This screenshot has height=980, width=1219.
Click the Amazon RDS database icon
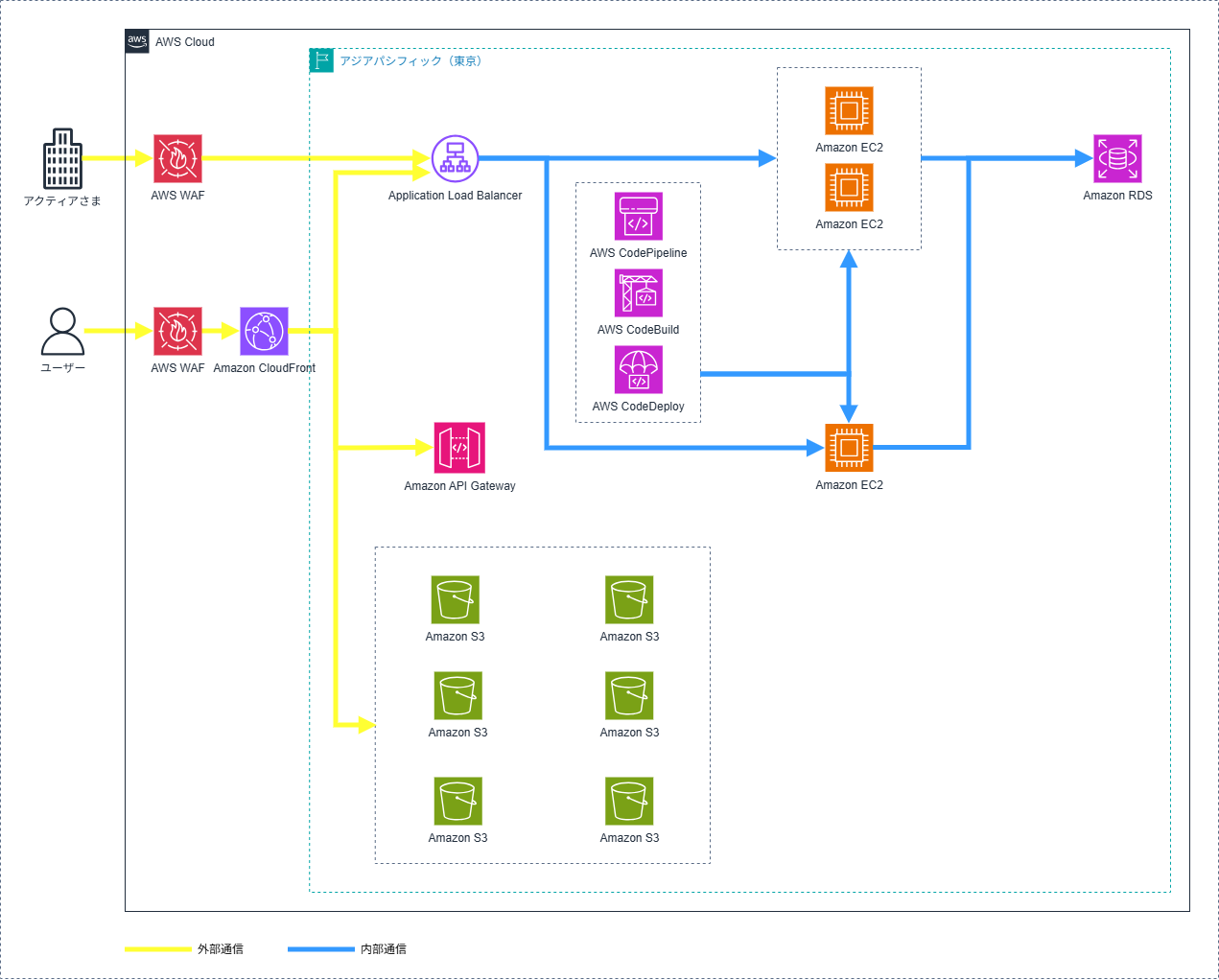tap(1117, 158)
